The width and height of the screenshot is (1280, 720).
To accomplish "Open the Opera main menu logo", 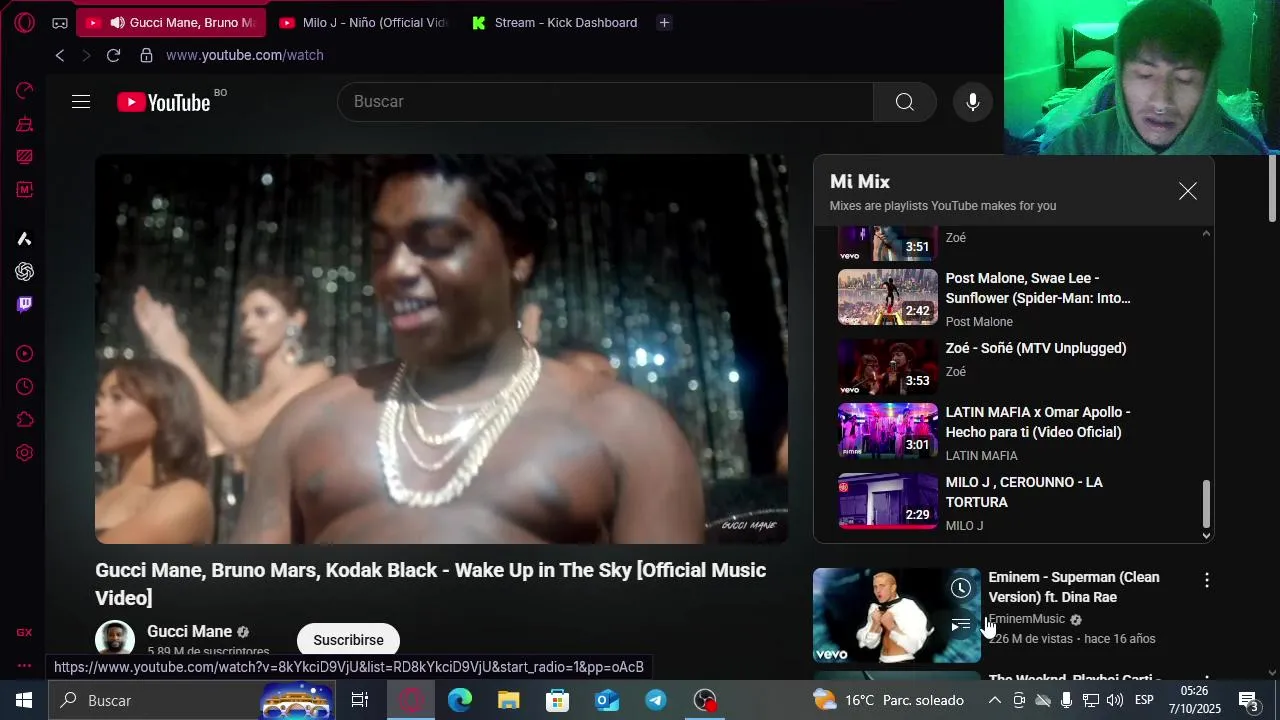I will pos(25,22).
